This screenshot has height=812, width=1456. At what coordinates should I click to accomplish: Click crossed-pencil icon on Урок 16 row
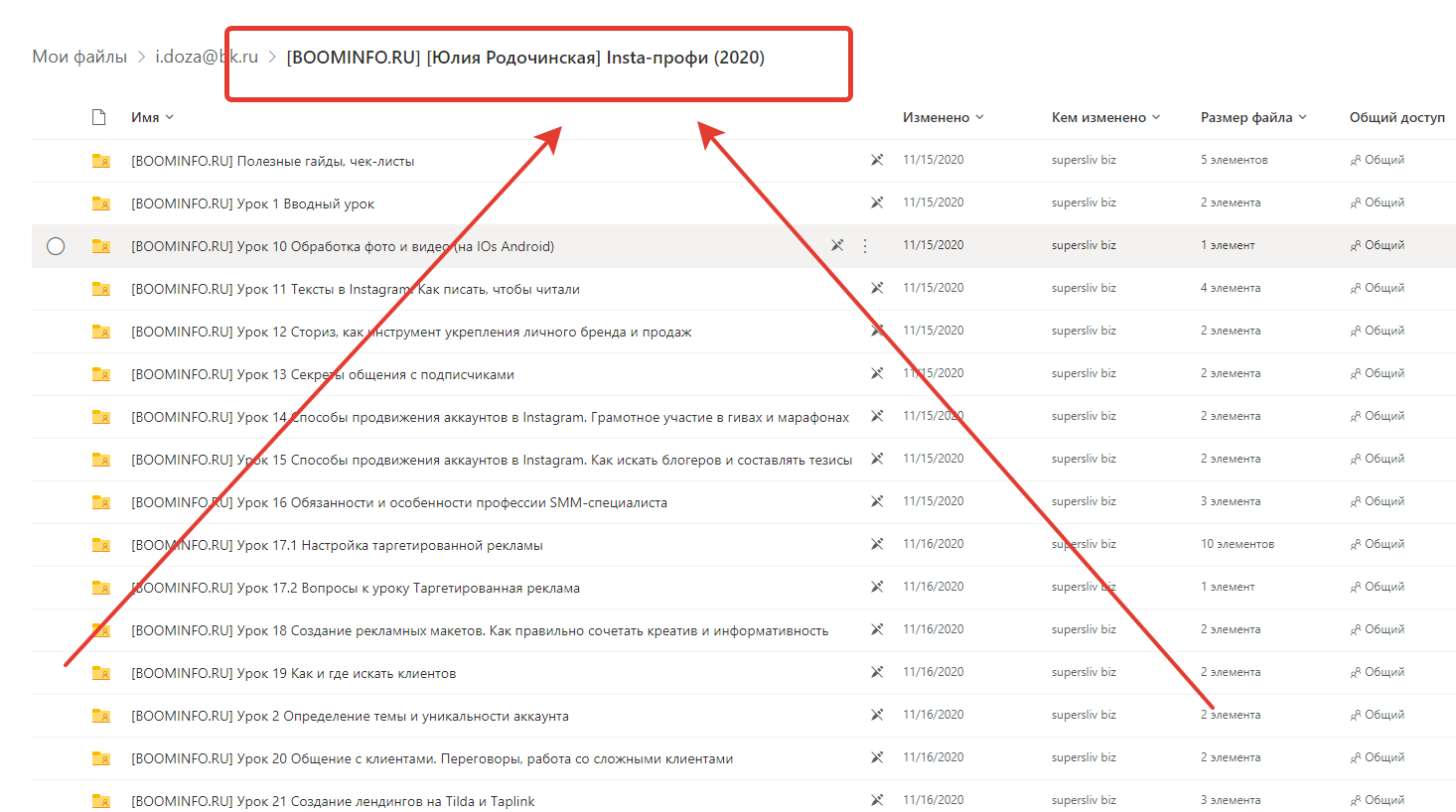click(x=877, y=501)
